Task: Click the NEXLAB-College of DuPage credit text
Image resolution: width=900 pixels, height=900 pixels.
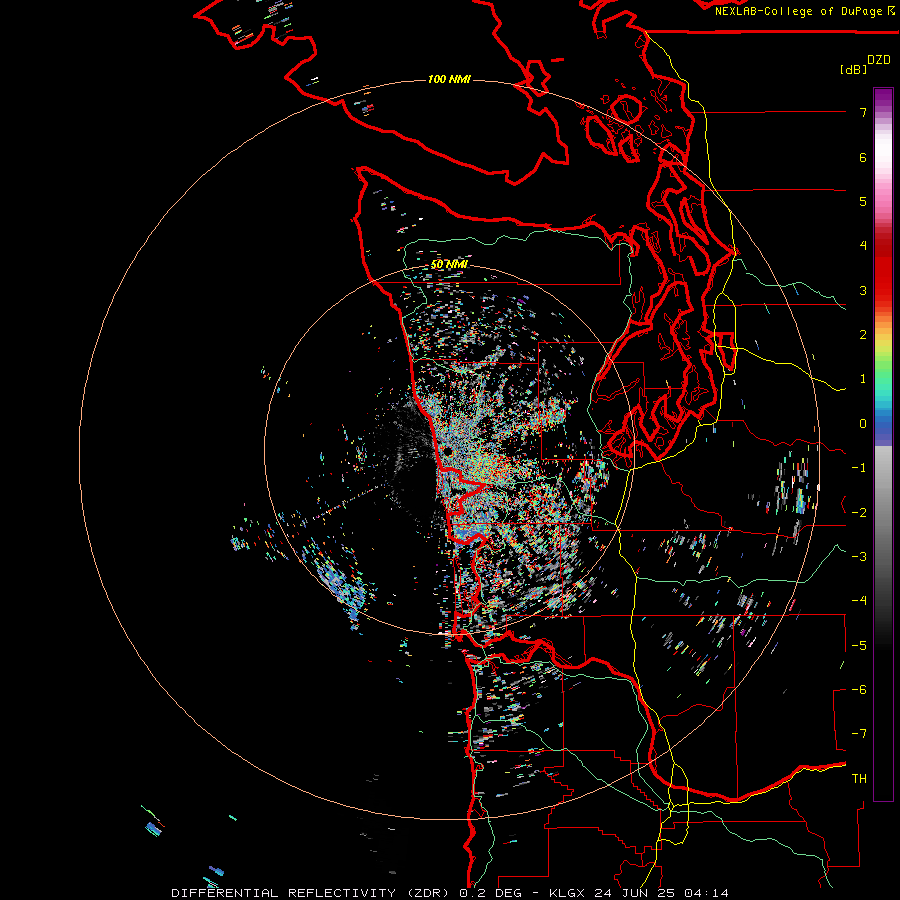Action: click(x=799, y=11)
